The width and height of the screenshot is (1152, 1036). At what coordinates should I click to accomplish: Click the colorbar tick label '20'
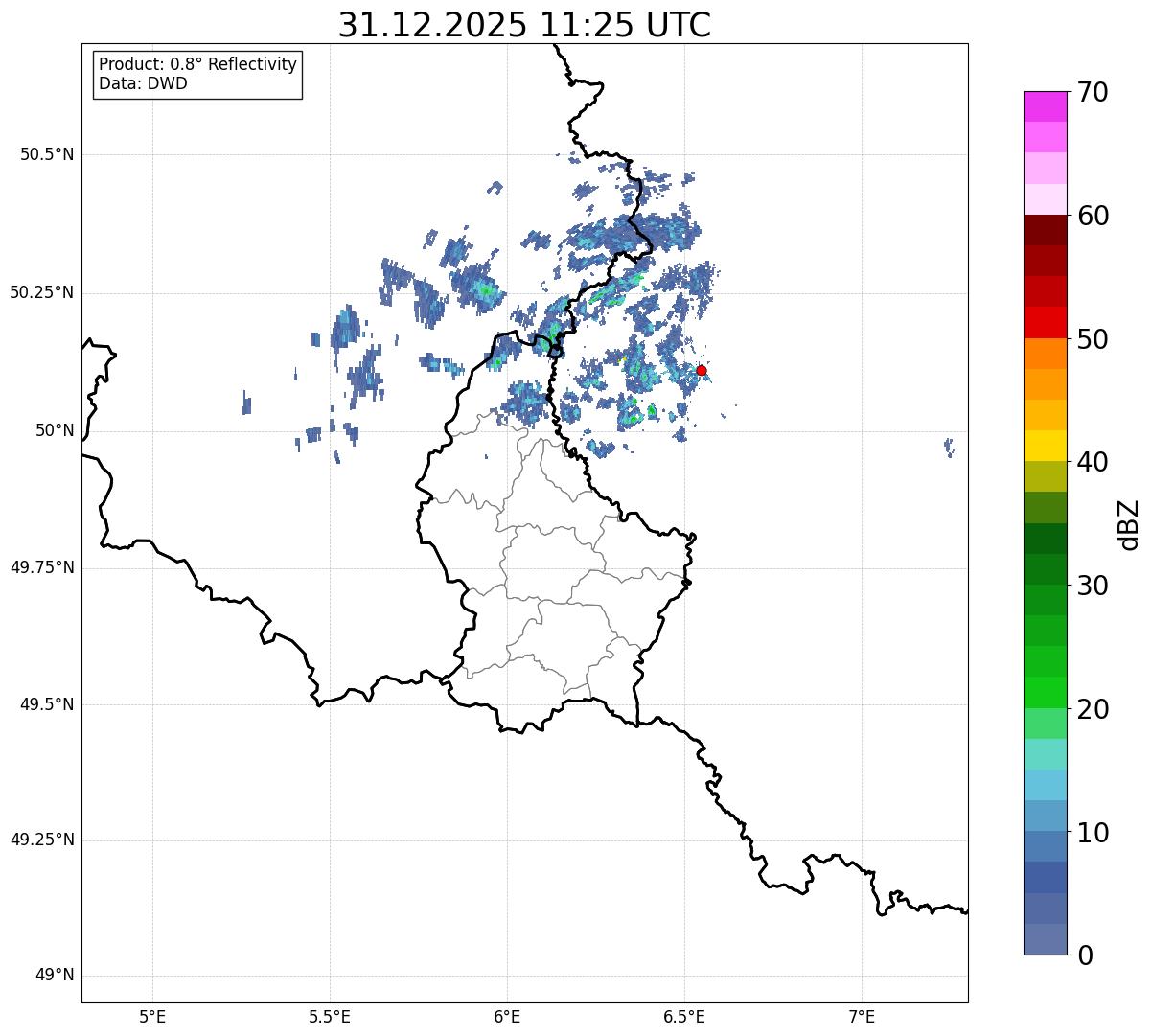point(1094,709)
